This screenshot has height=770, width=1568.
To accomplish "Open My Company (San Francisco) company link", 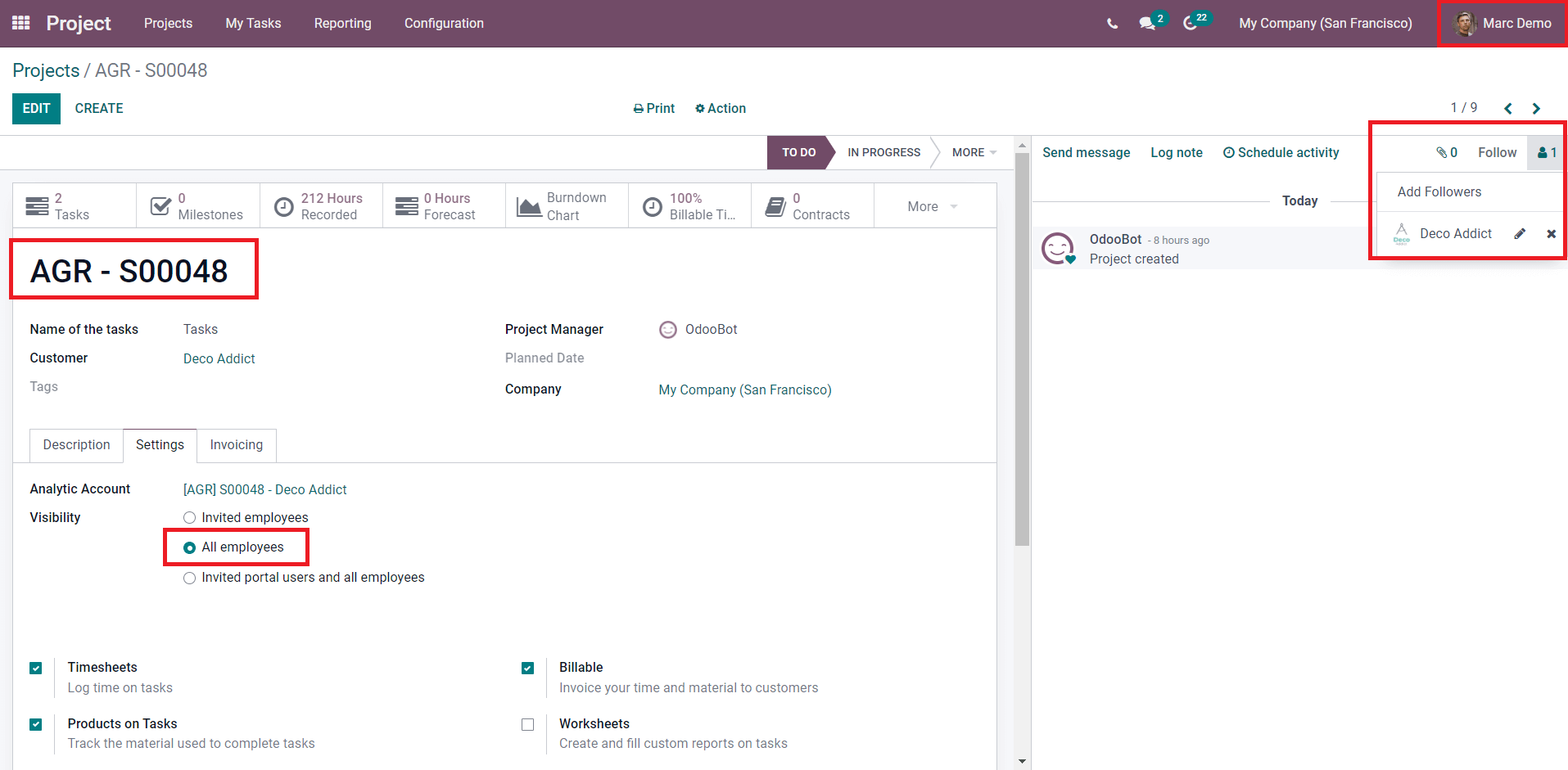I will point(745,390).
